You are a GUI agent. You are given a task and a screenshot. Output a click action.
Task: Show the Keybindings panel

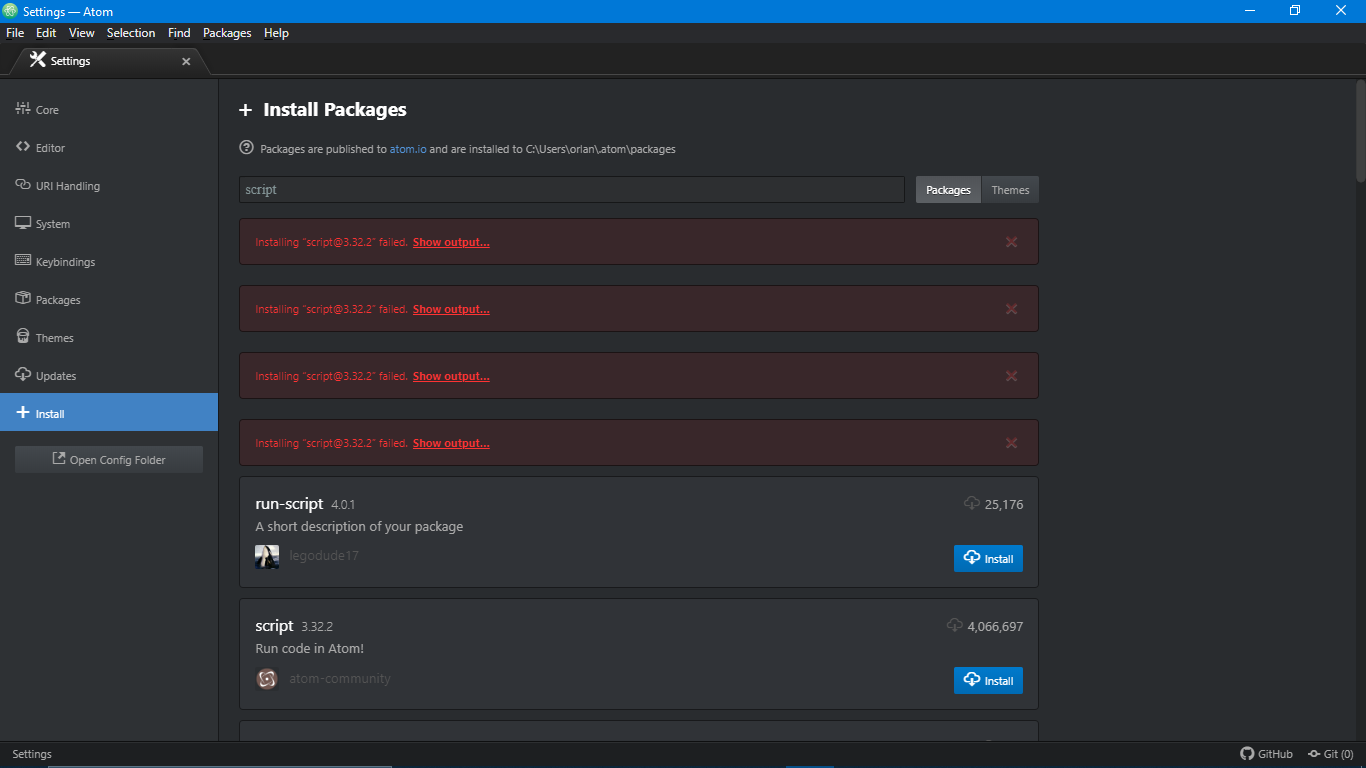click(x=109, y=262)
